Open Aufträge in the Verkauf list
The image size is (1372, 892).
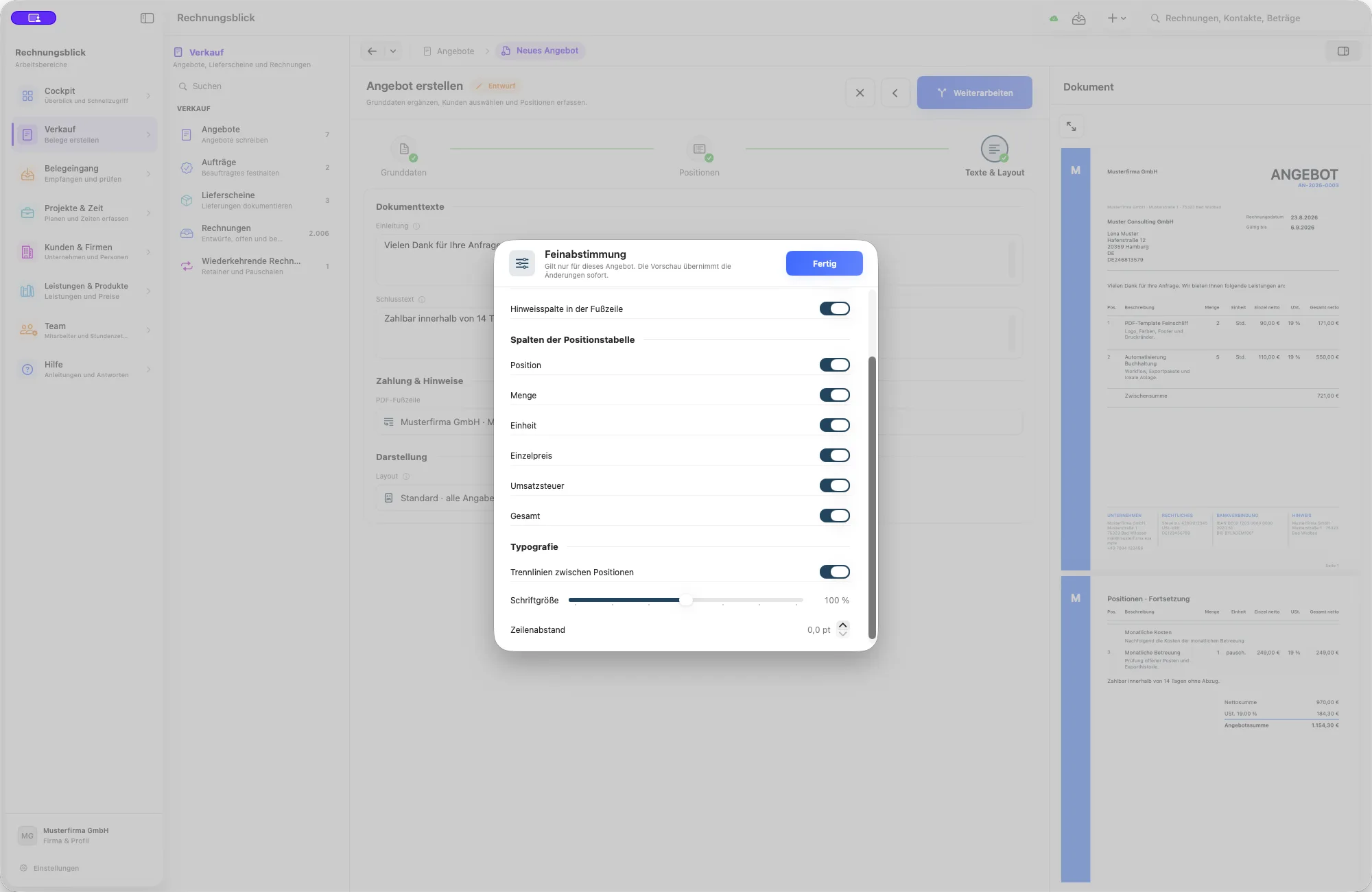click(255, 167)
